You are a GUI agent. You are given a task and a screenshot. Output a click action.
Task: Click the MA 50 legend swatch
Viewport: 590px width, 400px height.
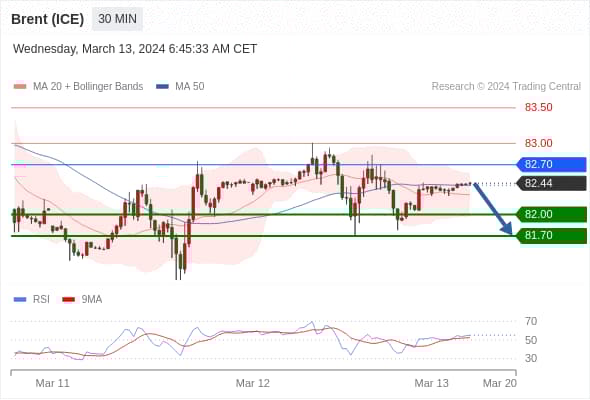tap(162, 87)
